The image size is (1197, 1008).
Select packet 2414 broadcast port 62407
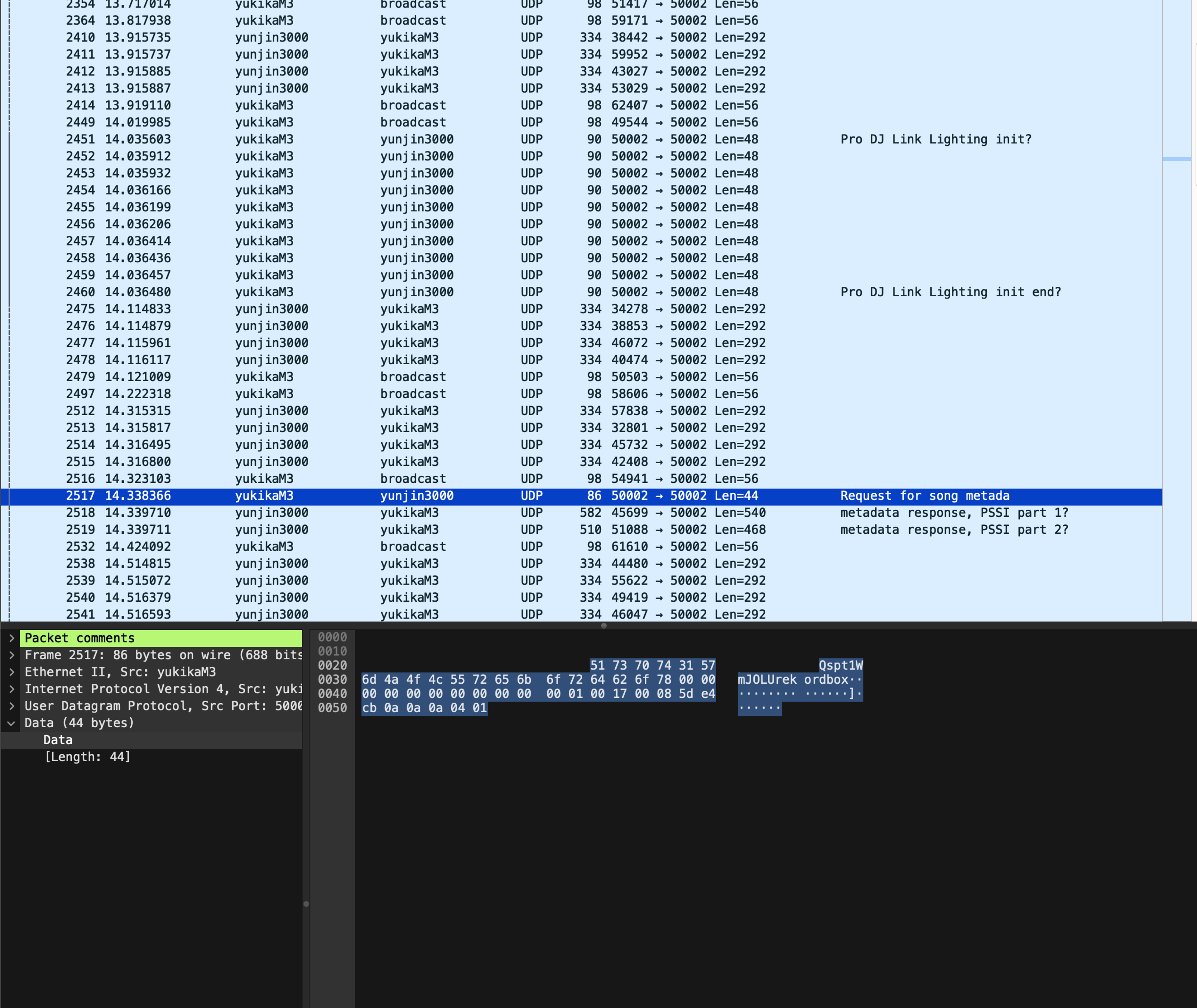(x=581, y=106)
